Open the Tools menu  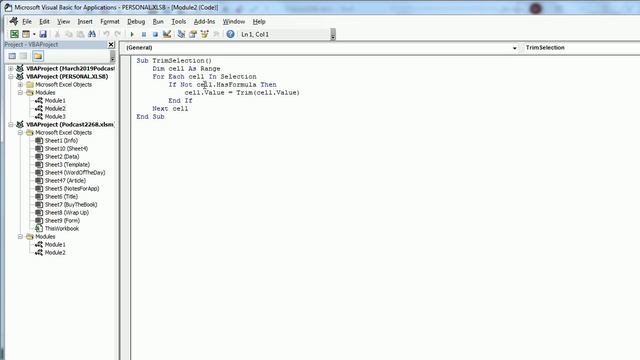pyautogui.click(x=178, y=21)
